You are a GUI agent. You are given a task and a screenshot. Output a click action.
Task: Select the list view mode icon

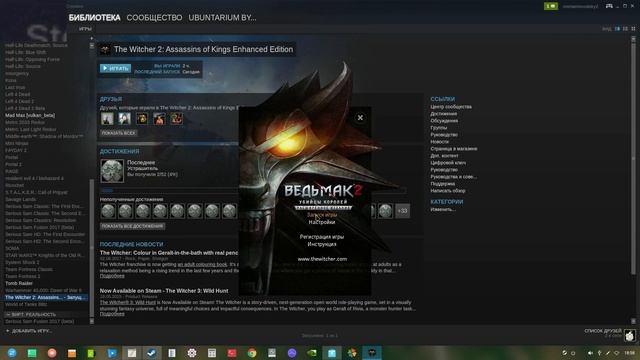point(625,29)
